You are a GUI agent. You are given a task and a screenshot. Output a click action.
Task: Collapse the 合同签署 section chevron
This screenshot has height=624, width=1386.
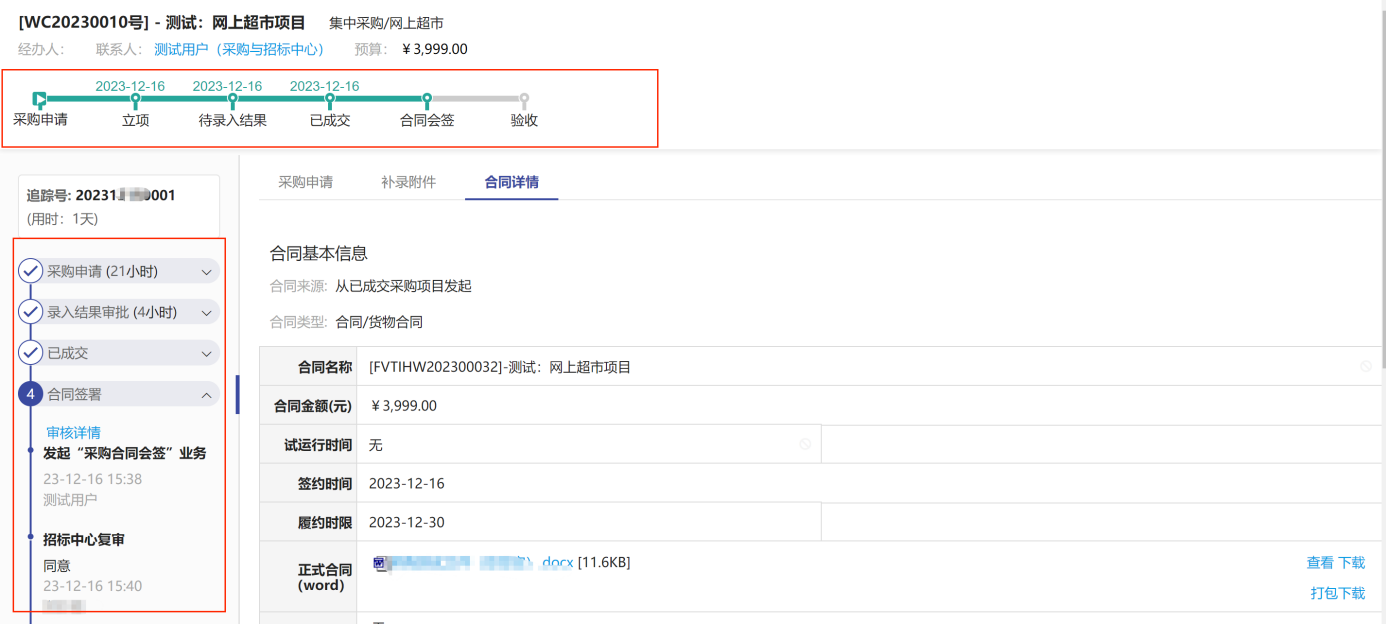pyautogui.click(x=206, y=394)
